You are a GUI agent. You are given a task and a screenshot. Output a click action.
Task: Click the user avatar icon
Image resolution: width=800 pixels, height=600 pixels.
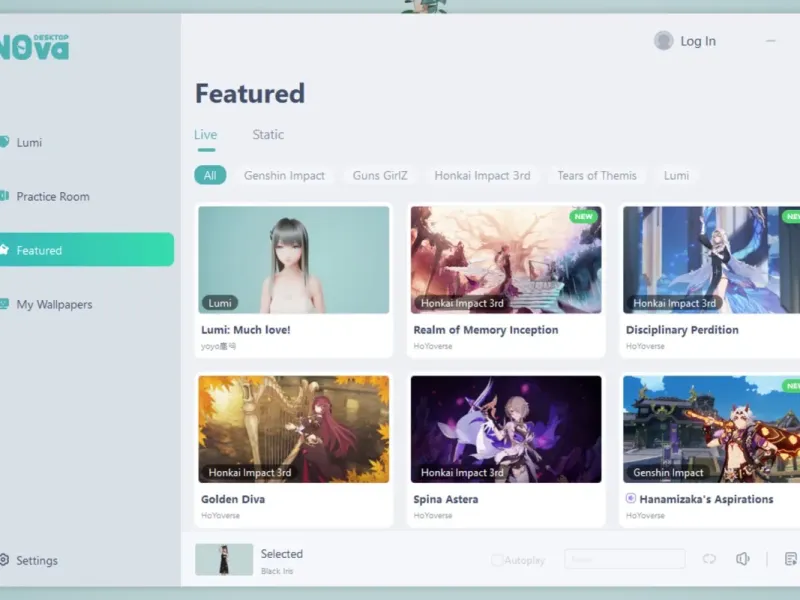[664, 41]
